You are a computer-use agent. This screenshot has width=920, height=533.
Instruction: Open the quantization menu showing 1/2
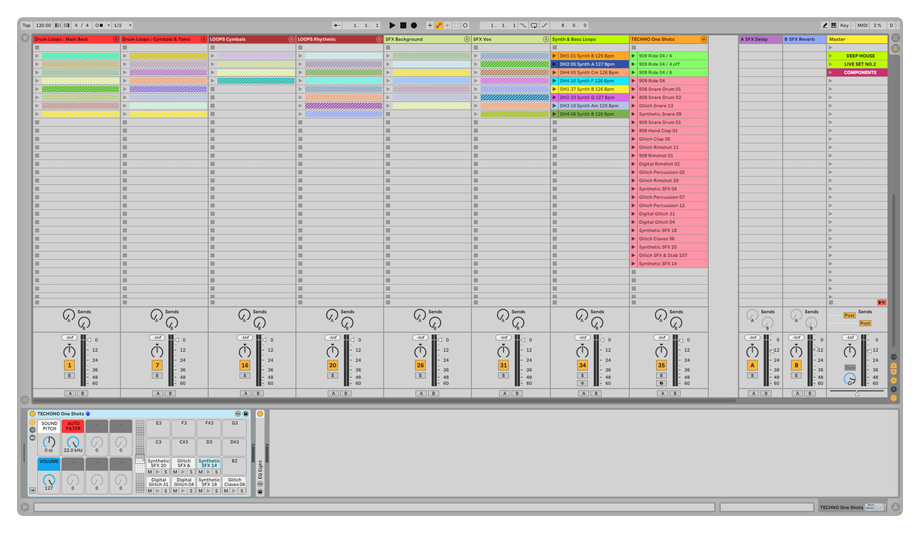click(123, 25)
